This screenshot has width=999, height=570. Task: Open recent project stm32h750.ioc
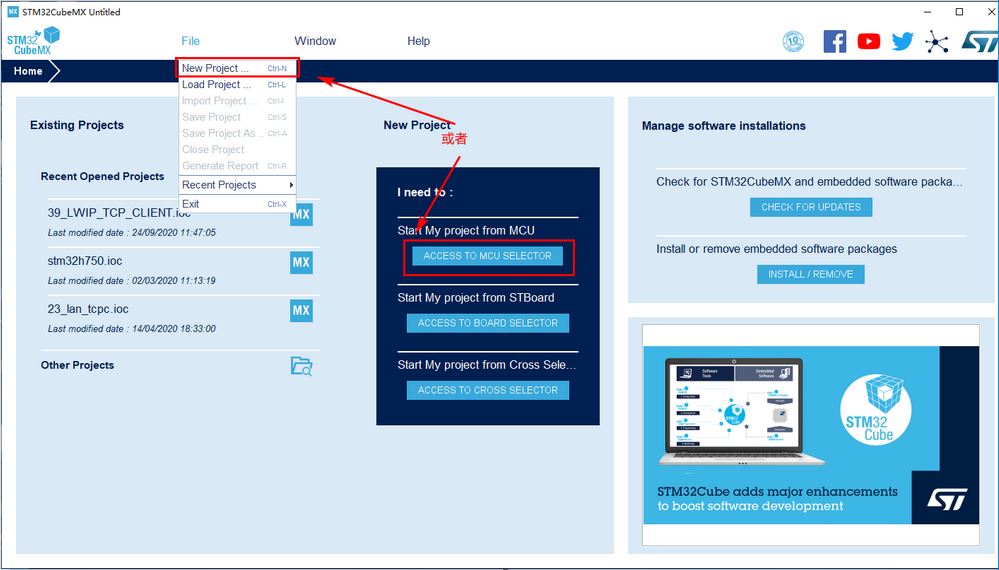(x=85, y=261)
